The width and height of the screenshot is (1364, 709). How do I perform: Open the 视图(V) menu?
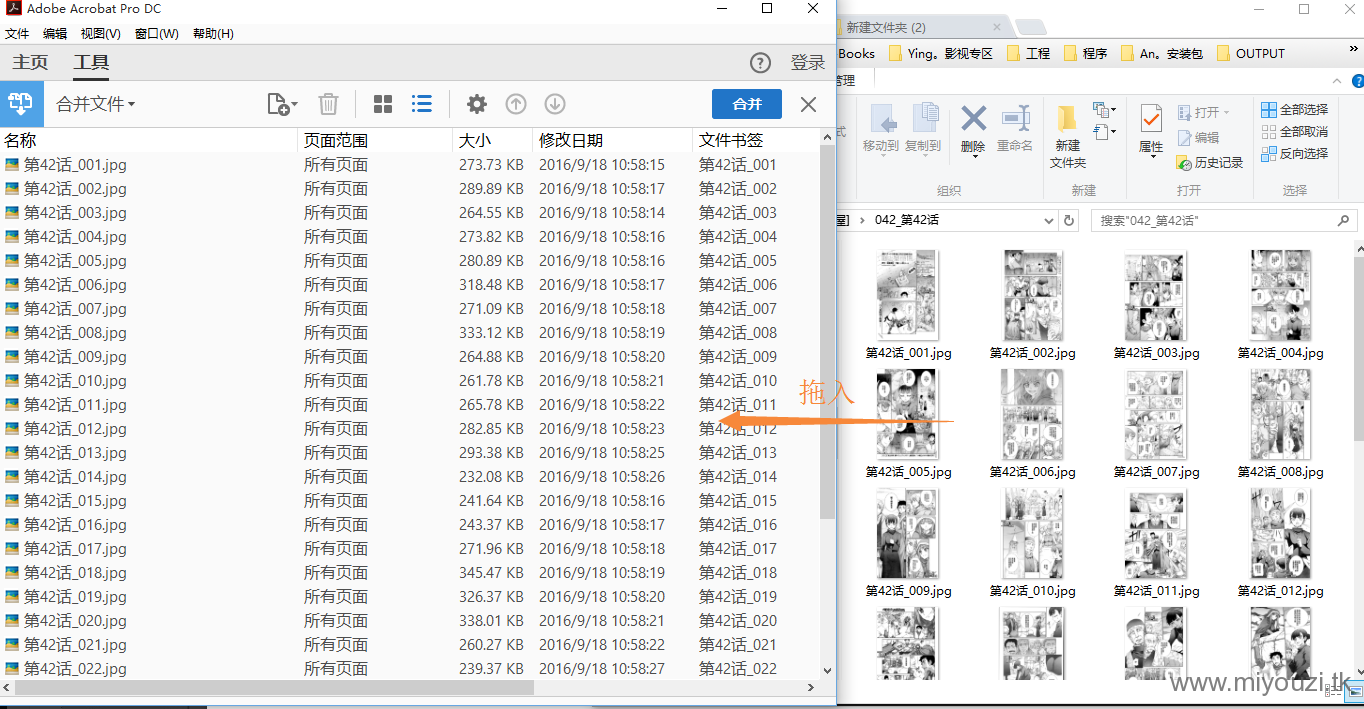click(x=101, y=33)
